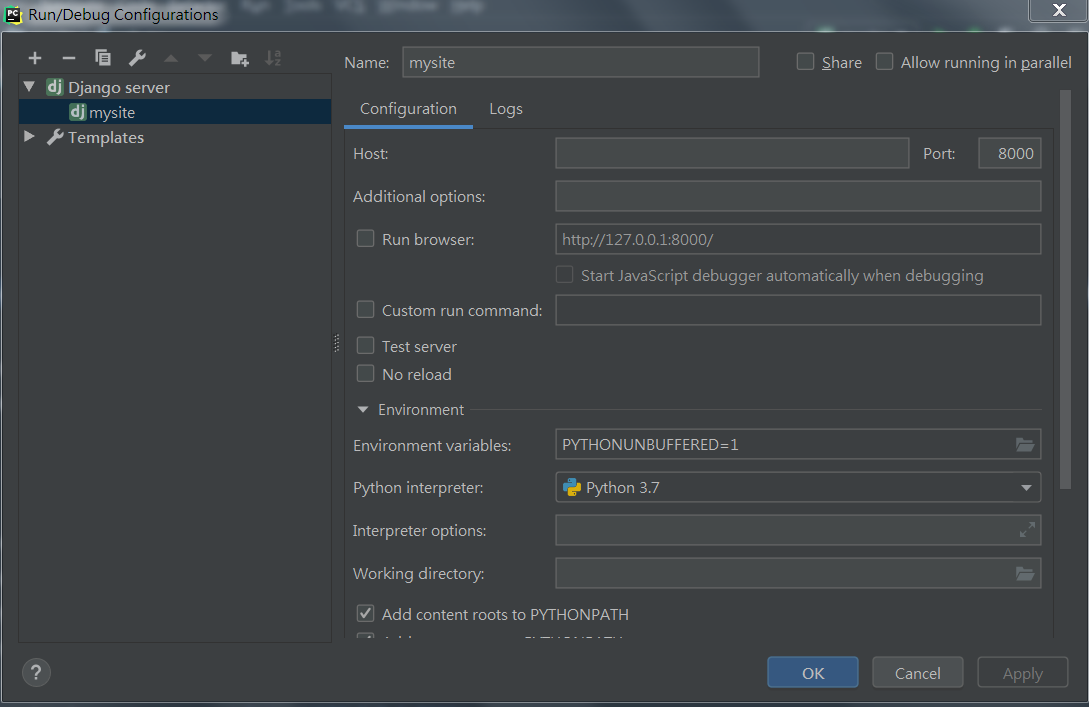
Task: Click the Additional options field
Action: click(798, 196)
